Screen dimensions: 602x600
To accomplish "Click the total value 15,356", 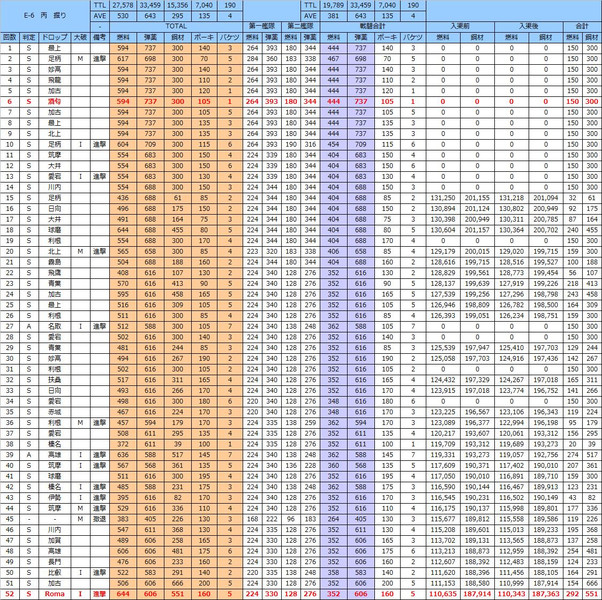I will (177, 5).
